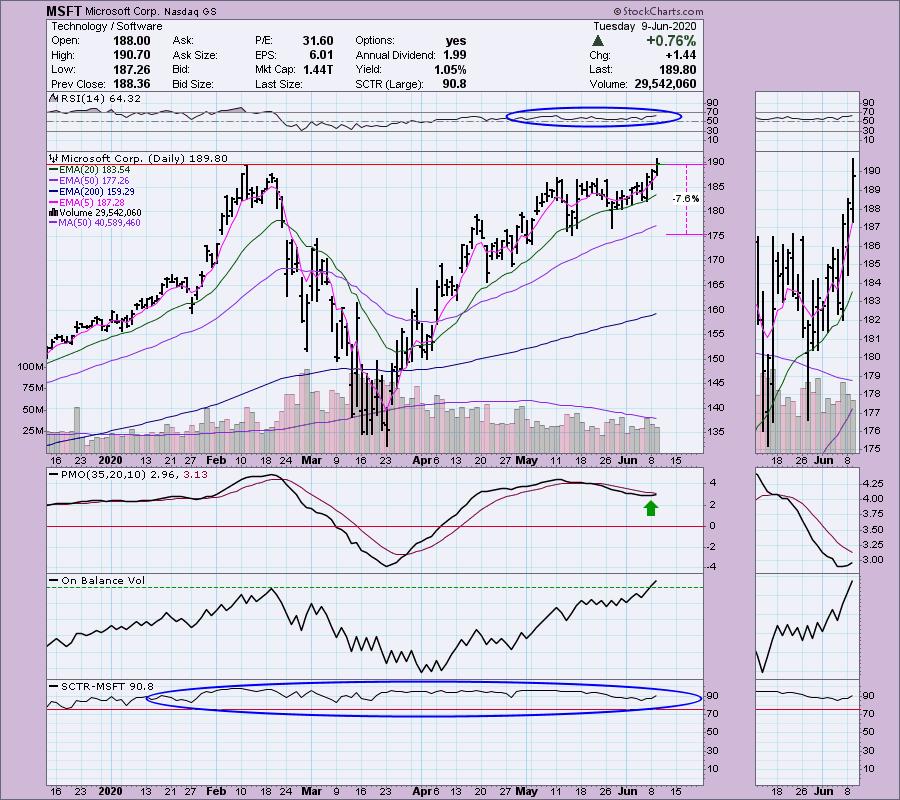Click the +0.76% percent change value
This screenshot has height=800, width=900.
point(671,41)
